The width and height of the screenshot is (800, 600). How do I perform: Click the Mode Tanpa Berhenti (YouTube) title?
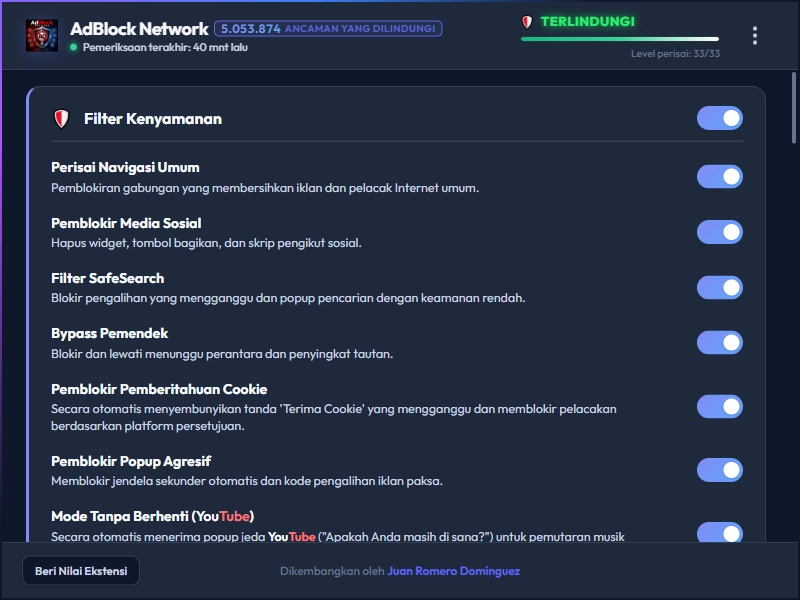153,516
